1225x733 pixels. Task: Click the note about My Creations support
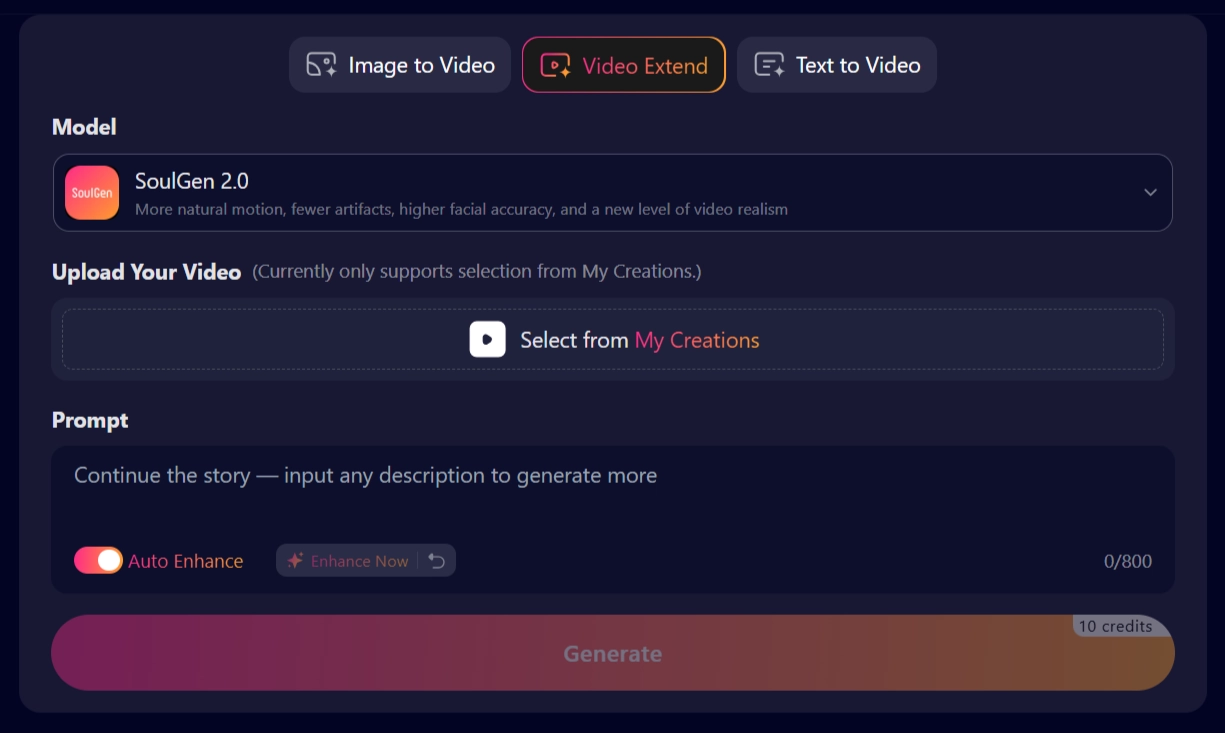[477, 272]
